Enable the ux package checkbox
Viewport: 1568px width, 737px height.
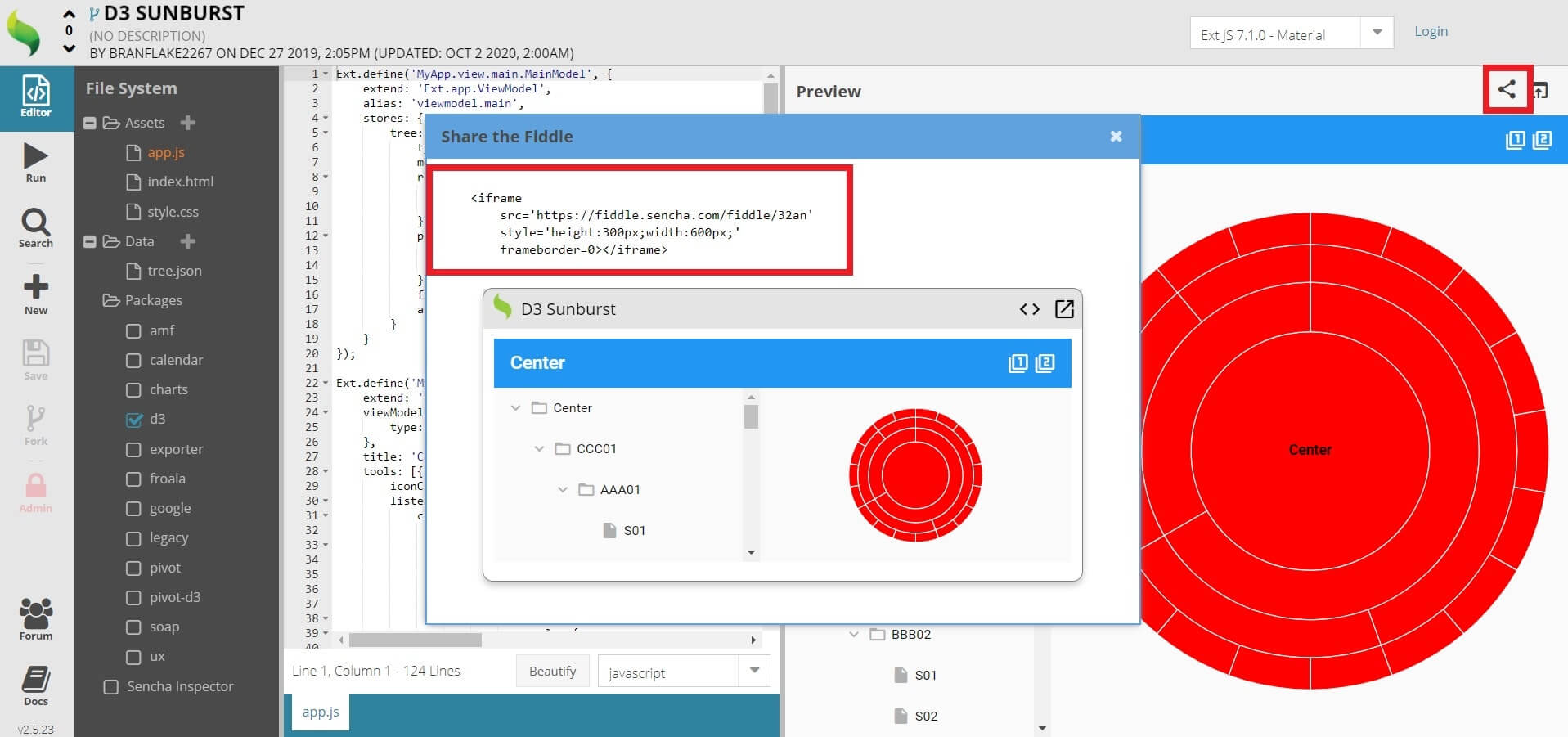point(133,656)
